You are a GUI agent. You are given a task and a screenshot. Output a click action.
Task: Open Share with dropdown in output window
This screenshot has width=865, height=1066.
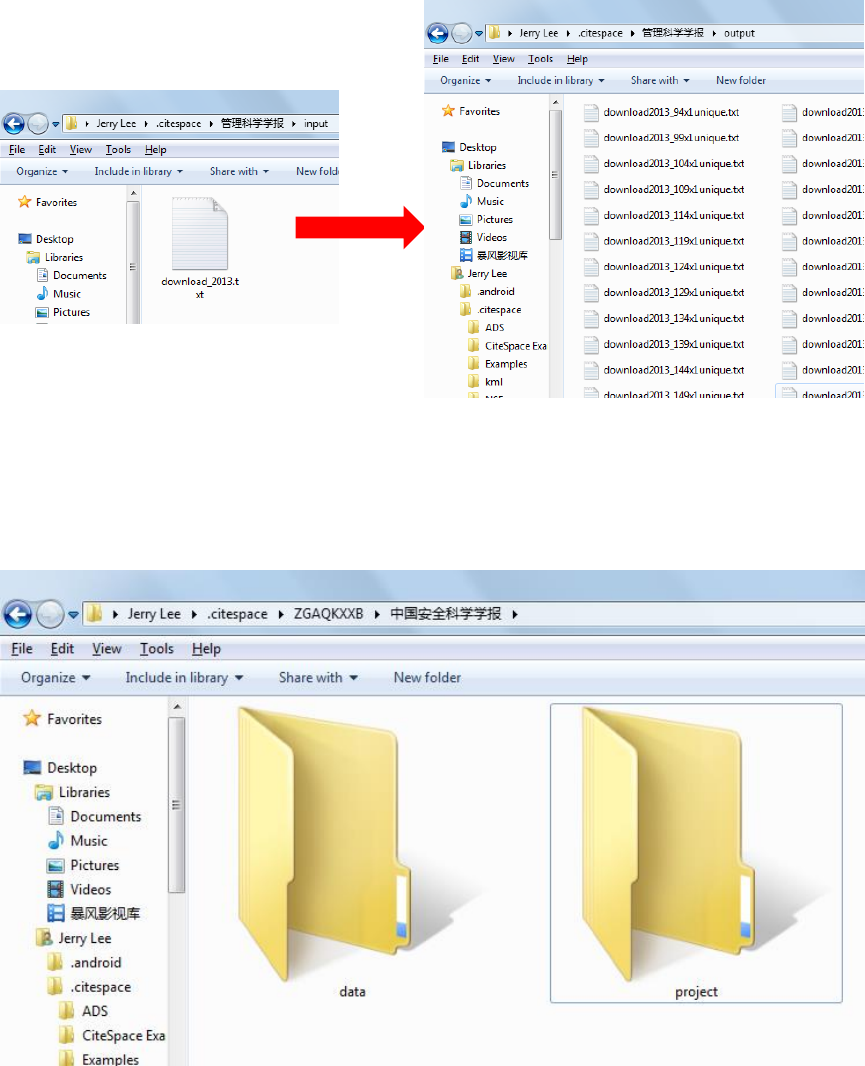[x=660, y=80]
